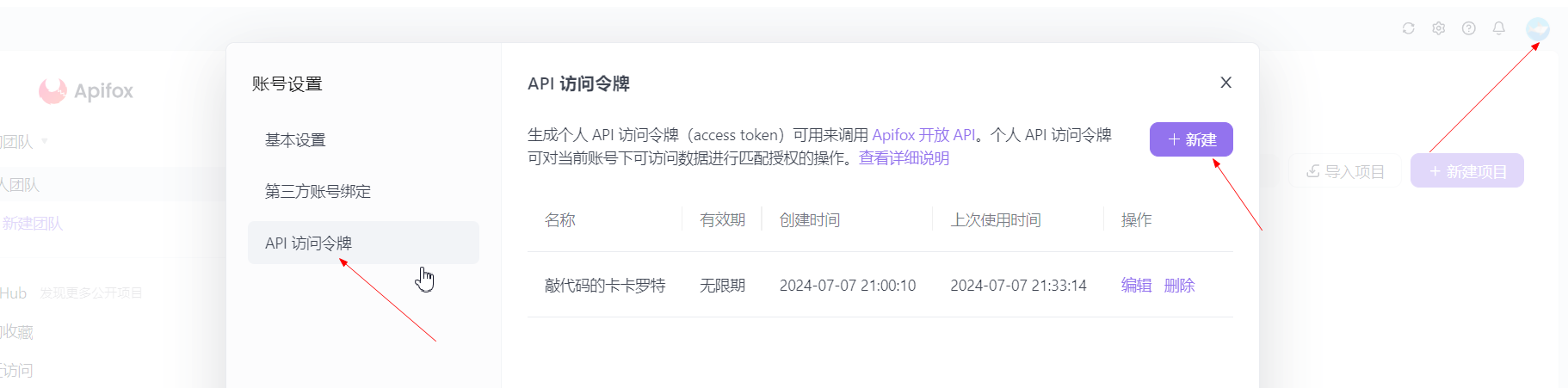This screenshot has height=388, width=1568.
Task: Close the account settings dialog
Action: 1226,83
